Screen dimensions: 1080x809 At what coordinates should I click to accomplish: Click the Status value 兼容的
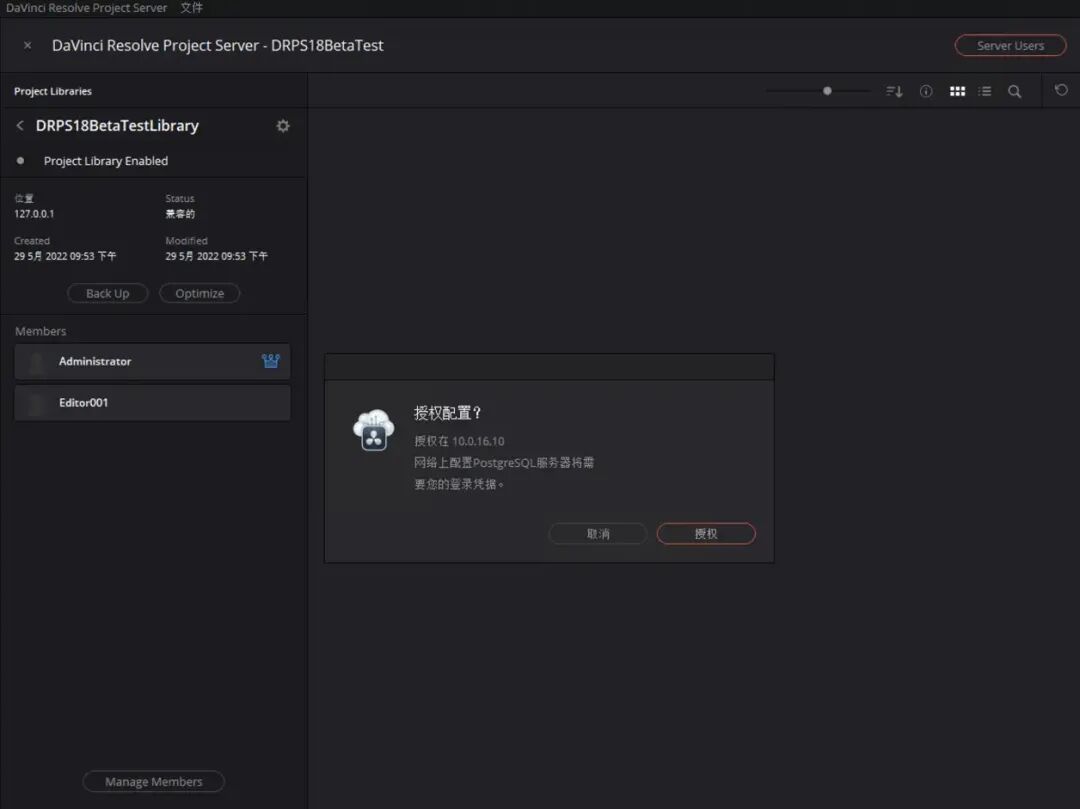click(x=180, y=213)
